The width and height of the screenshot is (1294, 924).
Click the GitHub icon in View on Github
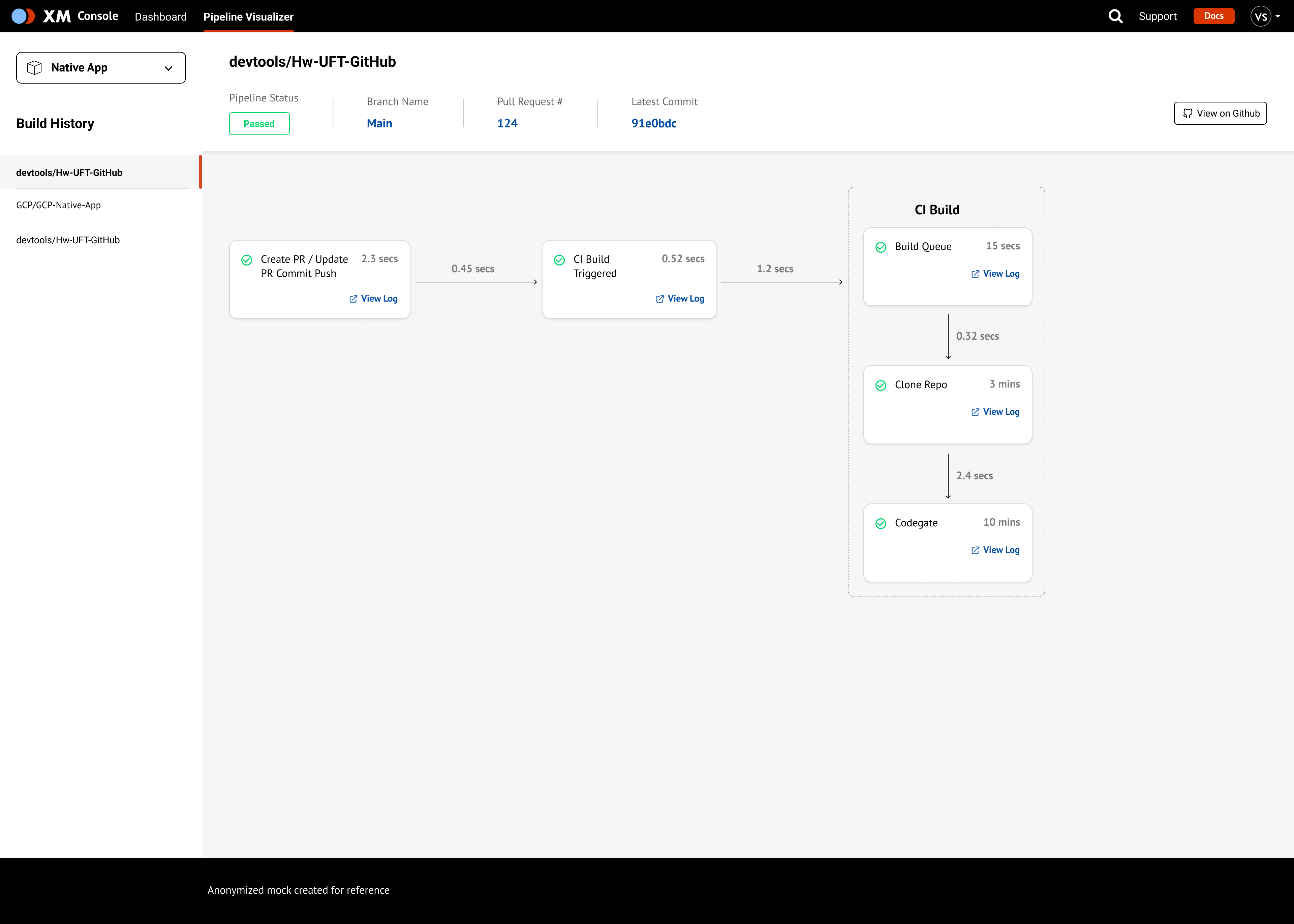tap(1188, 113)
